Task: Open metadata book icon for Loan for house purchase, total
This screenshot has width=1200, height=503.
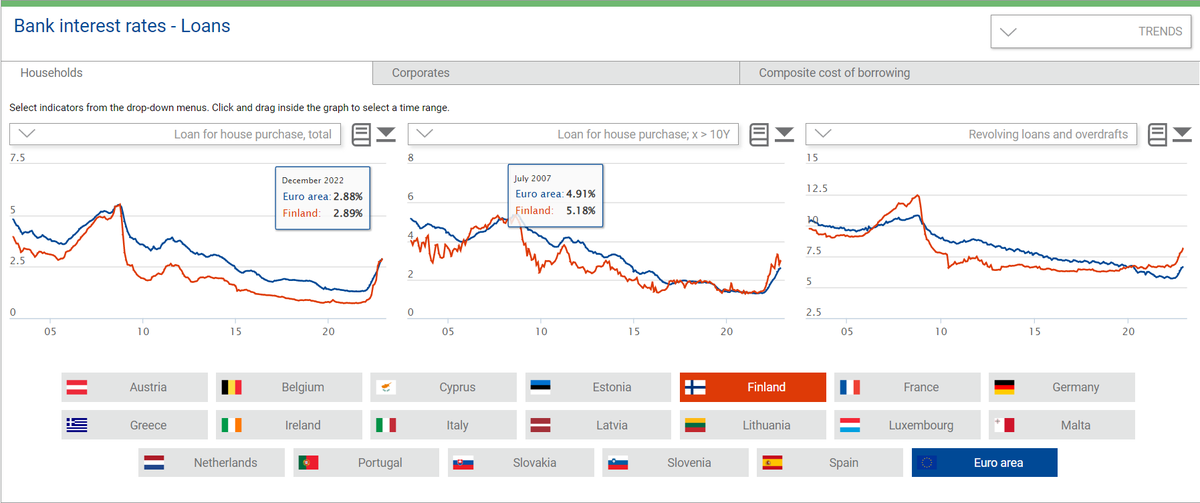Action: point(360,134)
